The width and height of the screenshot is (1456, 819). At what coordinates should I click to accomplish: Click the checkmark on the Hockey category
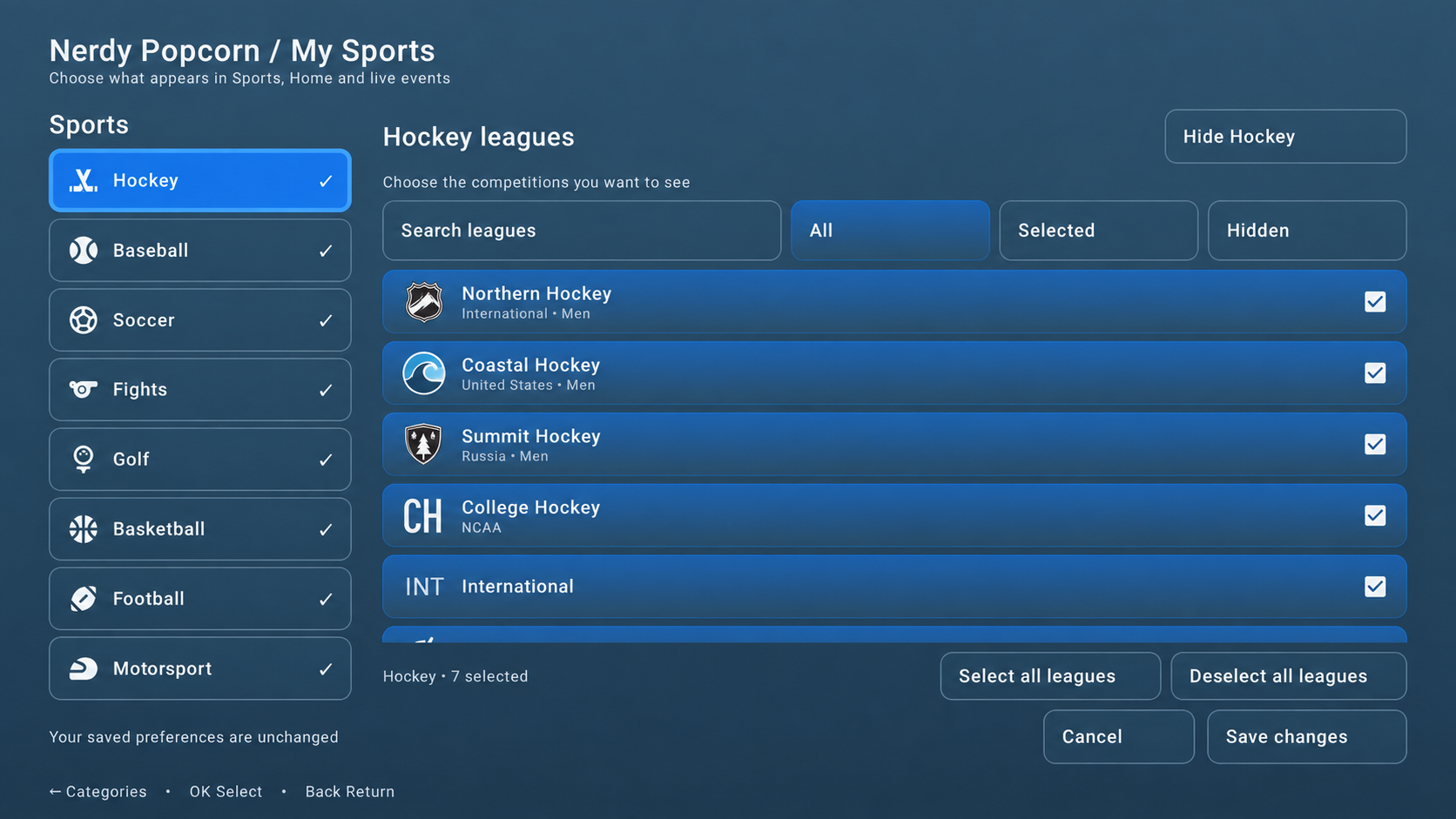click(326, 181)
